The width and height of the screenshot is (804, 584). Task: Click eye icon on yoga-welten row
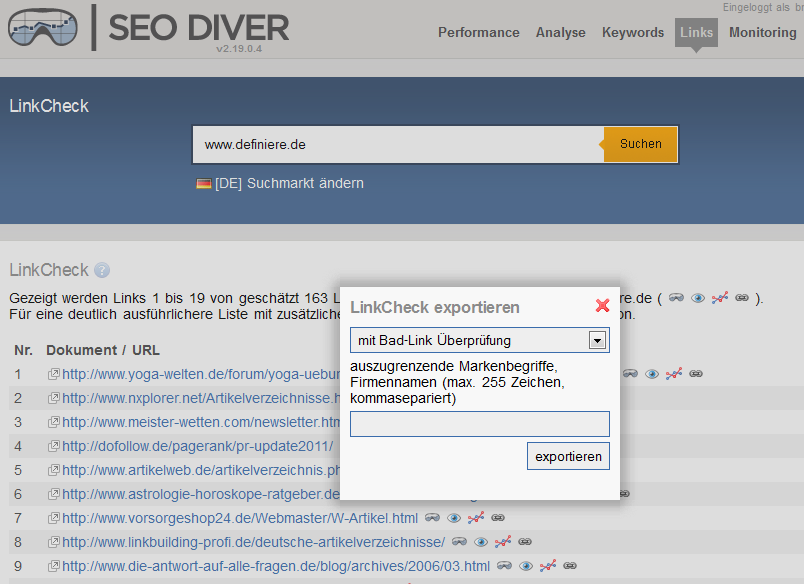click(652, 374)
